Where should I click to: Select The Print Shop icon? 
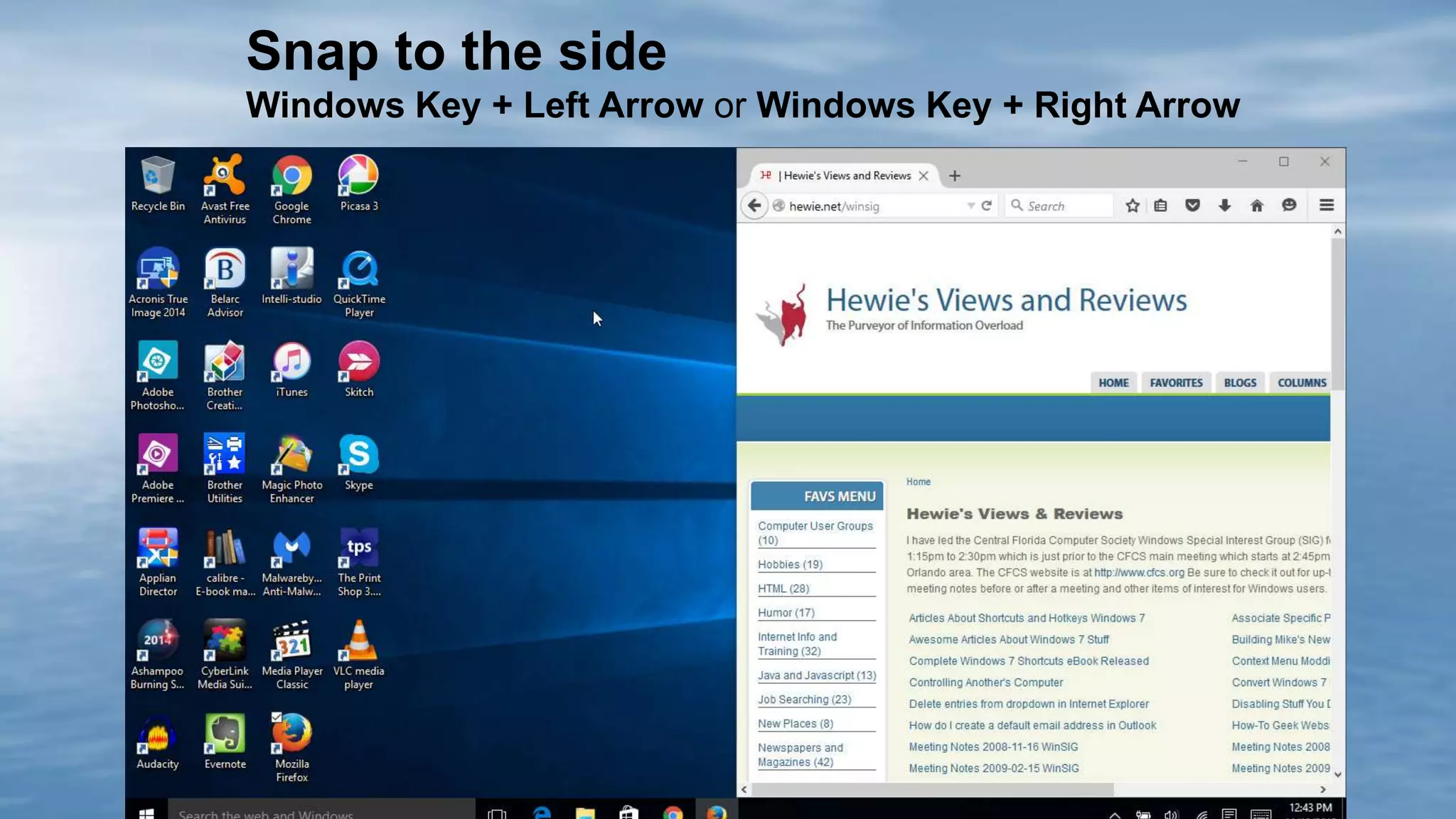358,562
